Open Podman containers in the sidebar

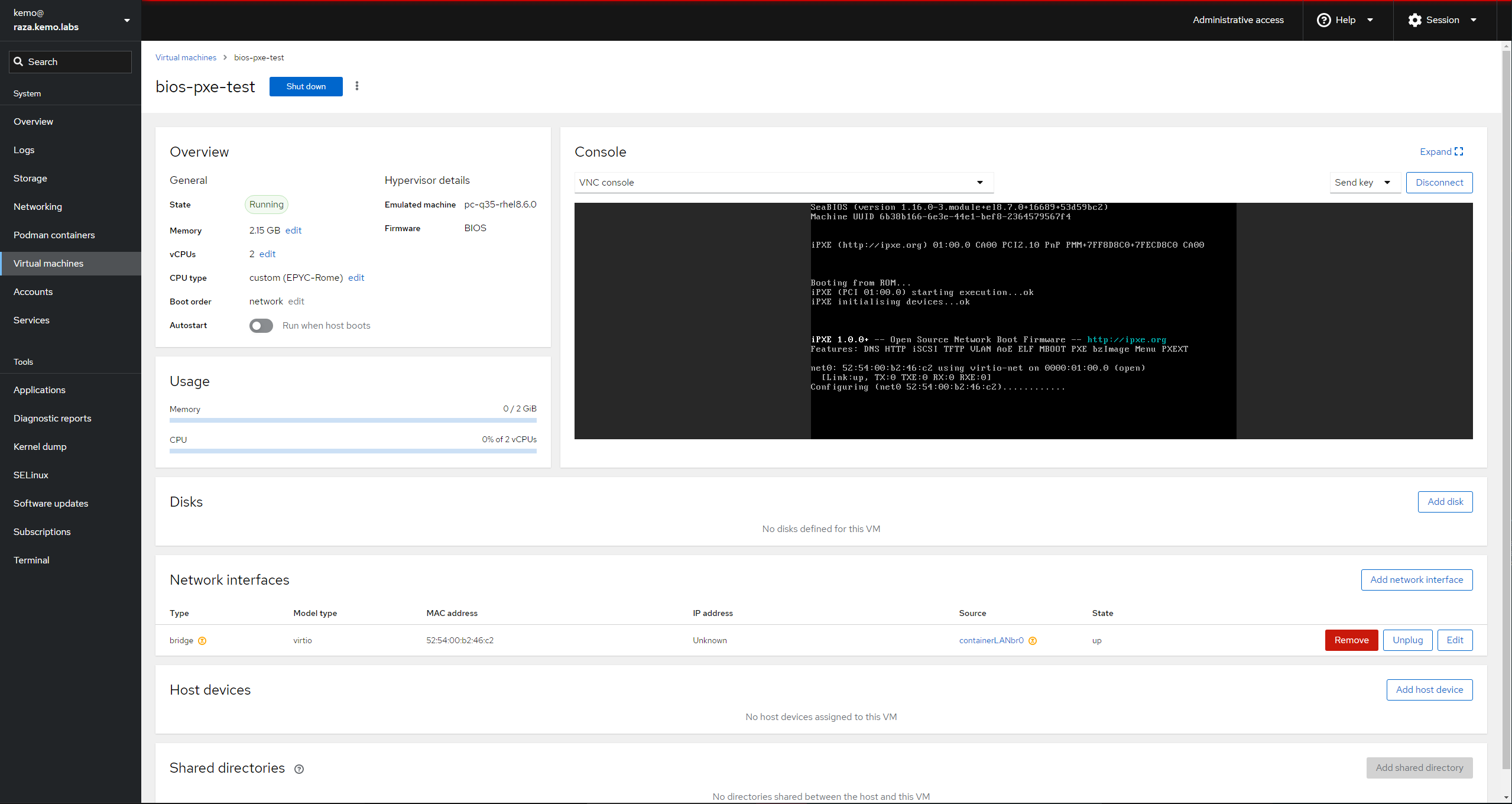54,235
